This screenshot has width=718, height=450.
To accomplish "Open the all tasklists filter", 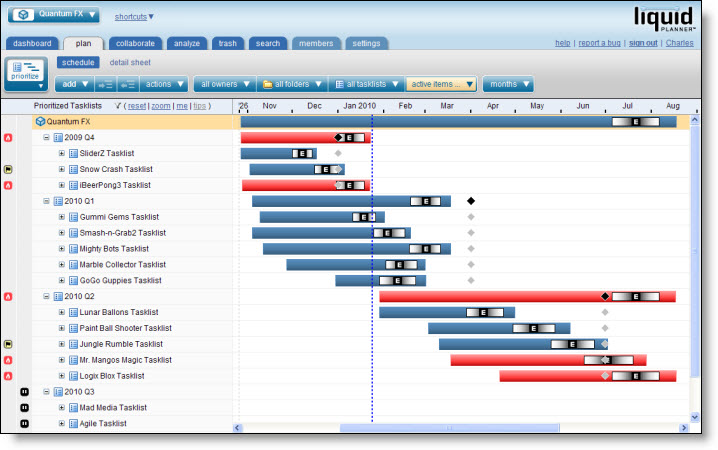I will (367, 84).
